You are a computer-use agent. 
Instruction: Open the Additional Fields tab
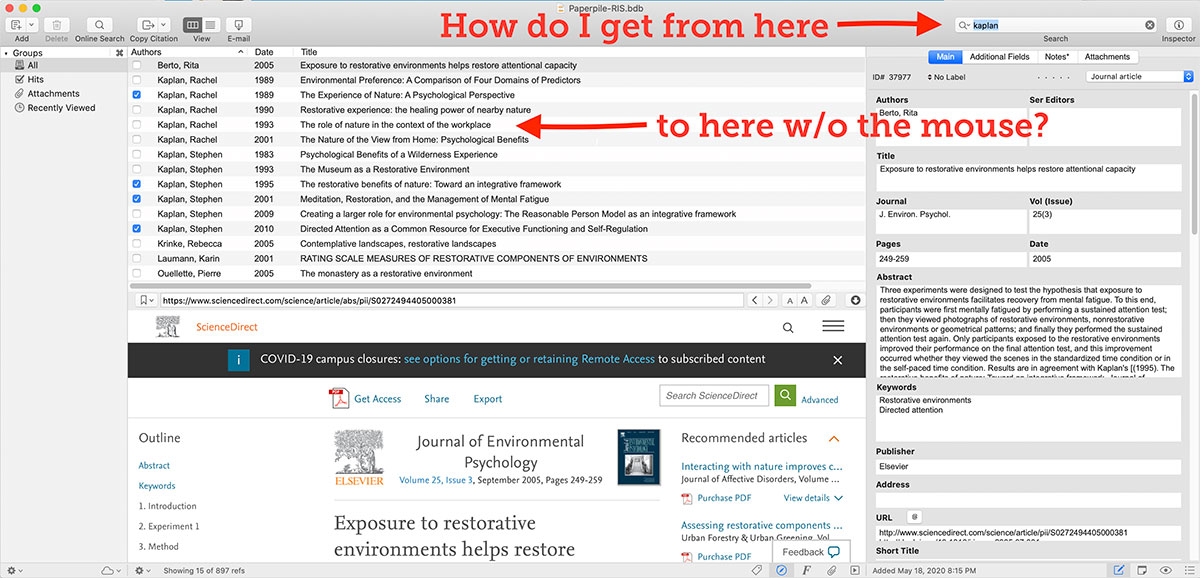tap(1000, 57)
